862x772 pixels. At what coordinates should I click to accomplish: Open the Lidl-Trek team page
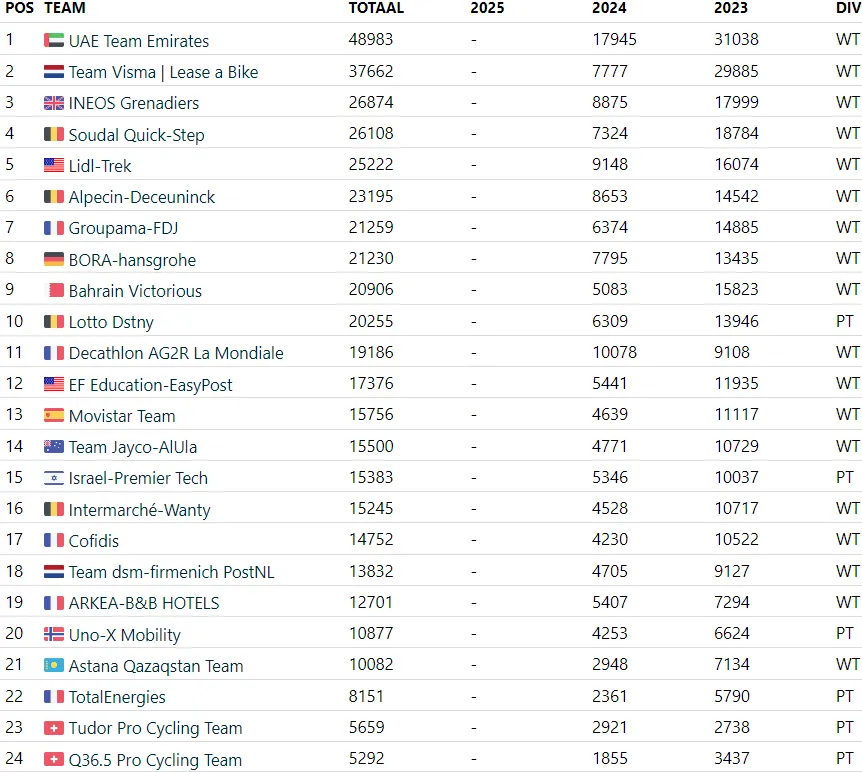(100, 166)
